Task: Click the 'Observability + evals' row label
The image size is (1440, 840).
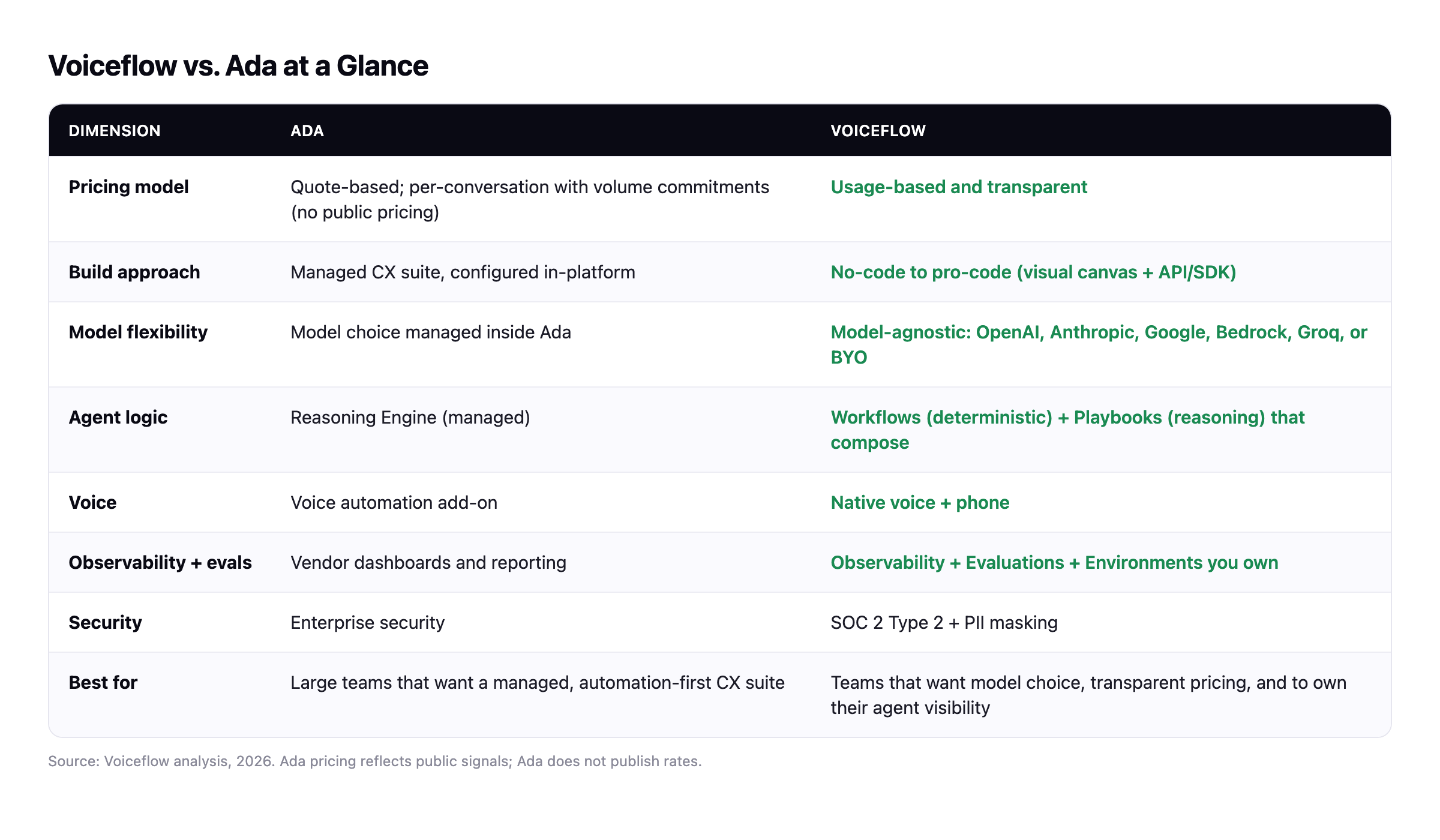Action: click(x=160, y=563)
